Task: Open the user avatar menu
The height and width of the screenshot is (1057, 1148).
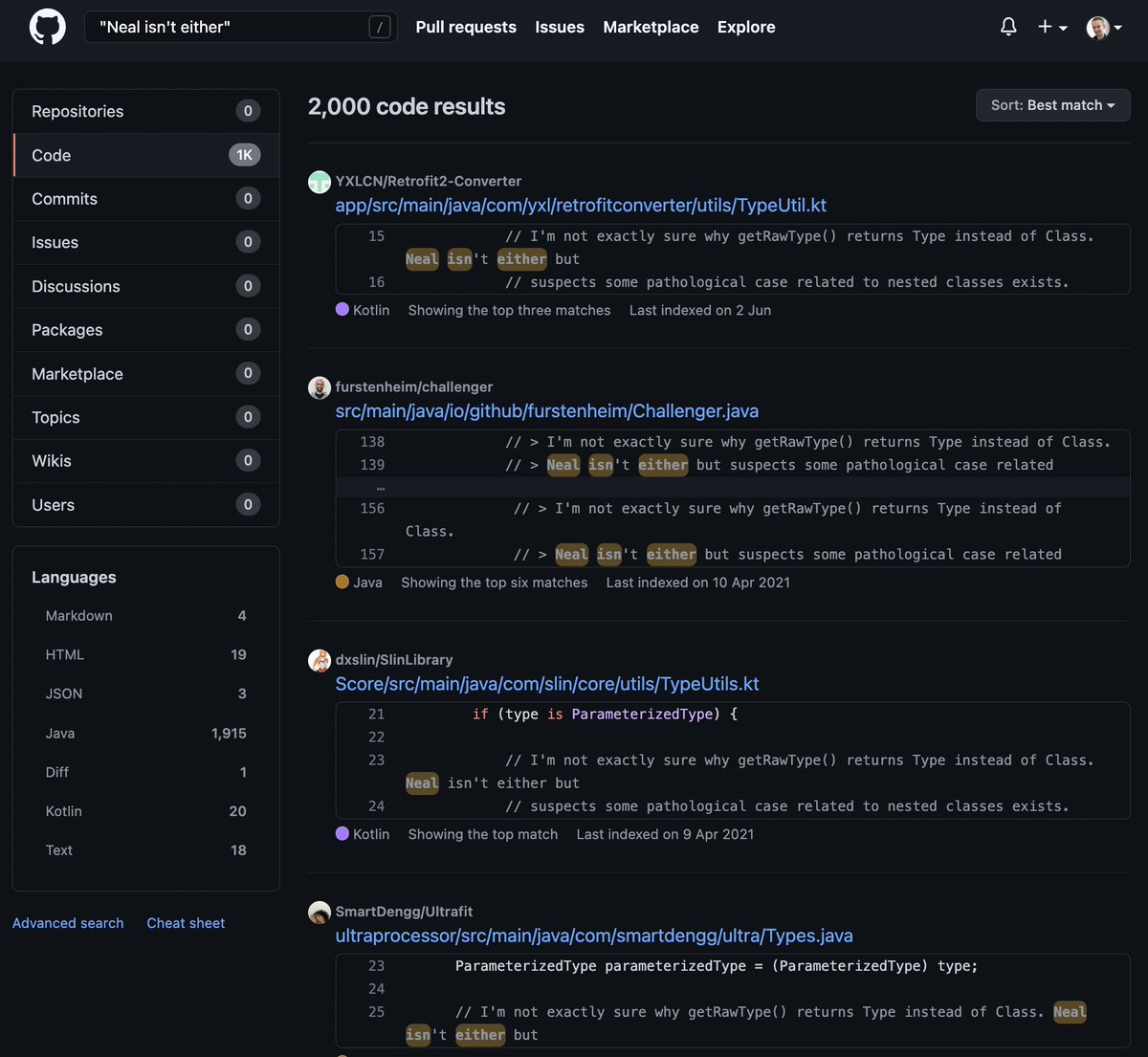Action: click(x=1104, y=27)
